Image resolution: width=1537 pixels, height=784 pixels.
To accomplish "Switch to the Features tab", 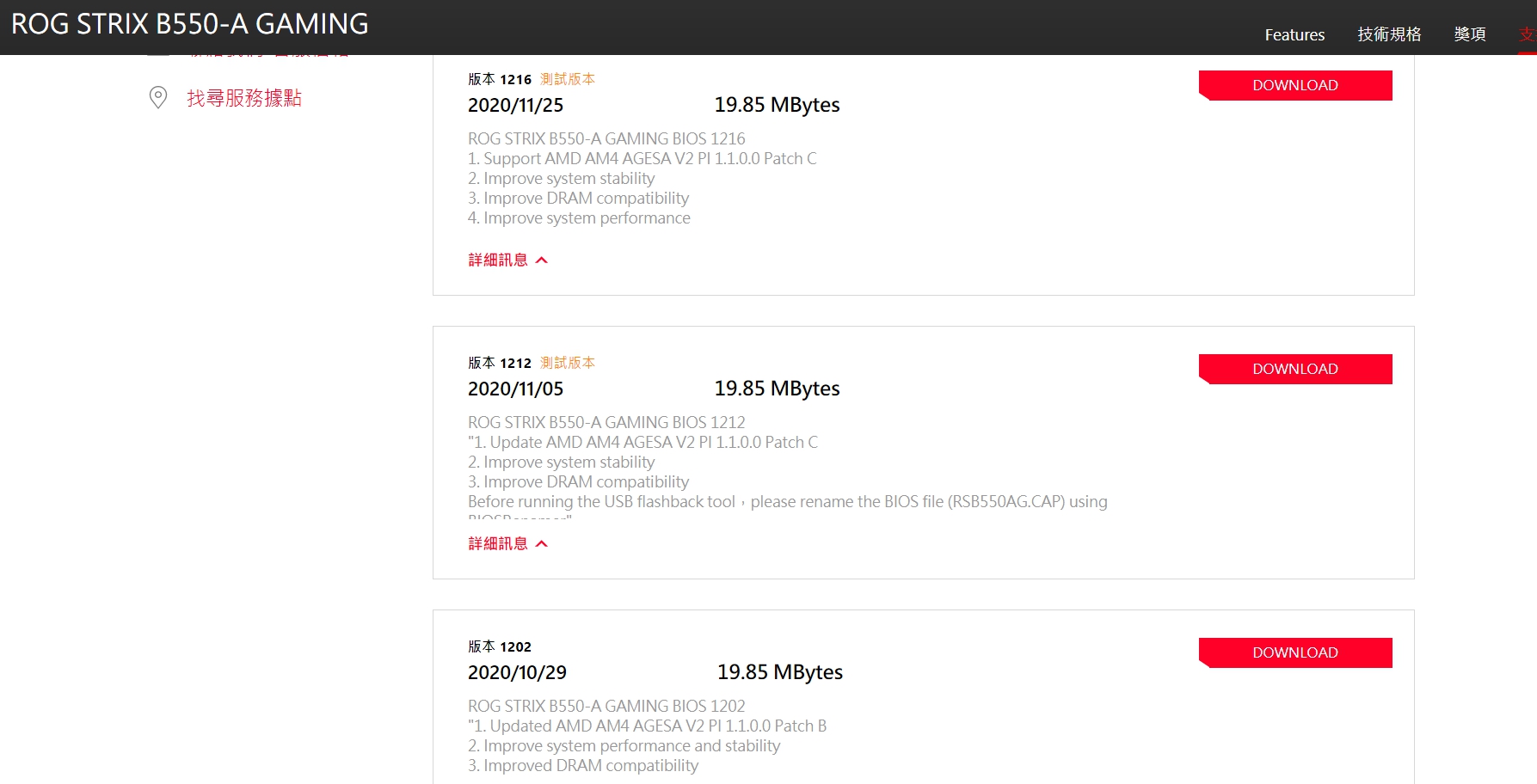I will tap(1294, 35).
